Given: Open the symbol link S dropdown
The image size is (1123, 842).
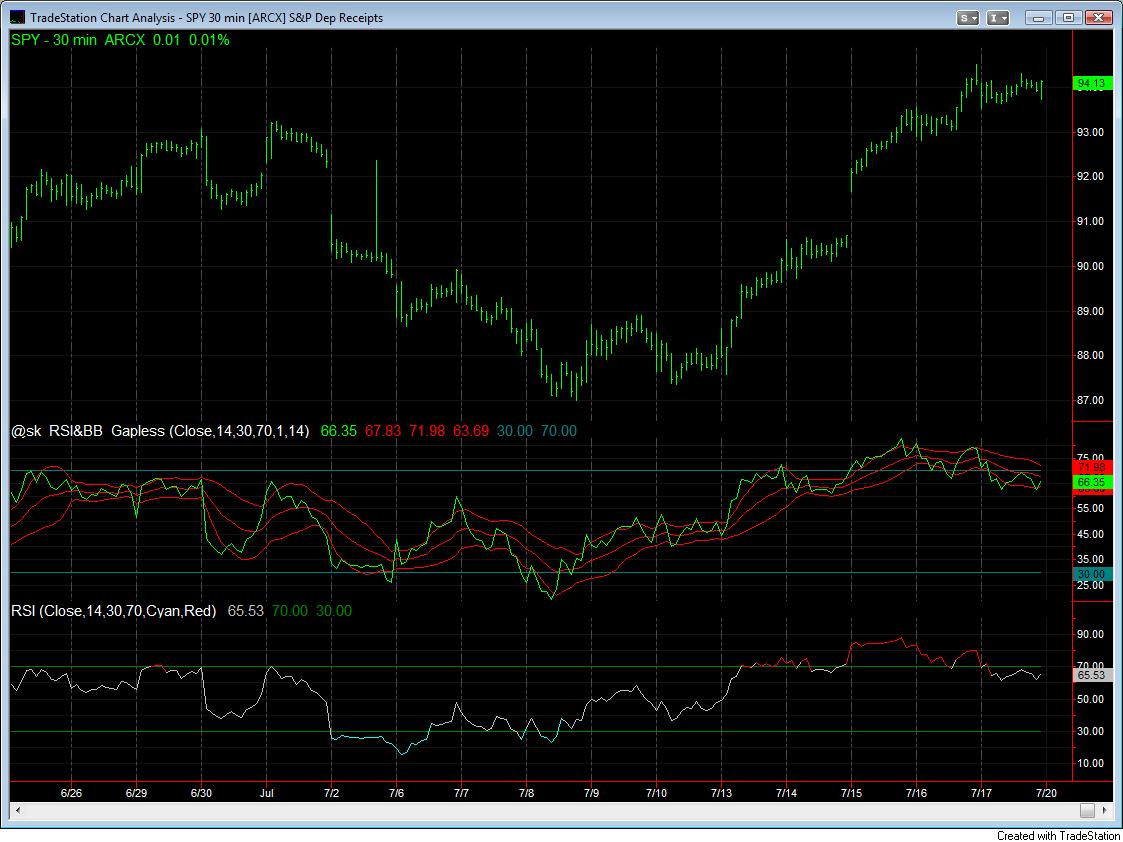Looking at the screenshot, I should pos(969,18).
